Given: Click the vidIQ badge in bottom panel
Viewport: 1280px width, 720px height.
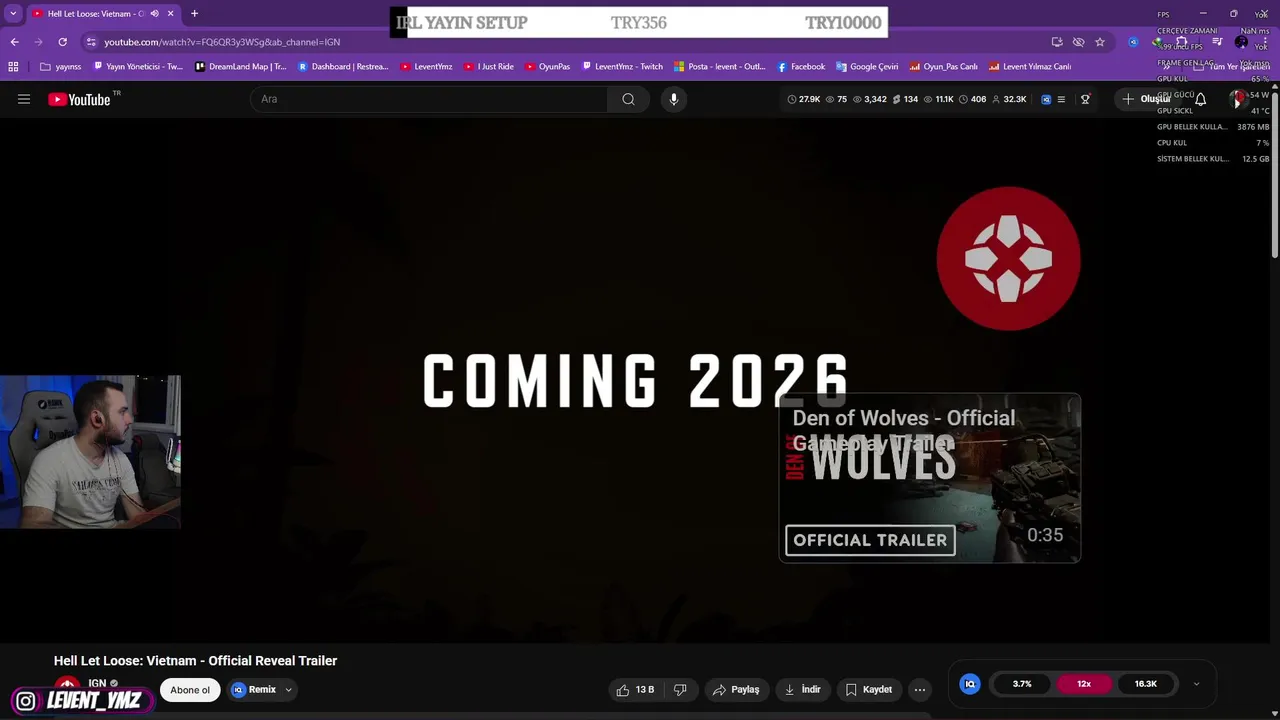Looking at the screenshot, I should click(970, 684).
